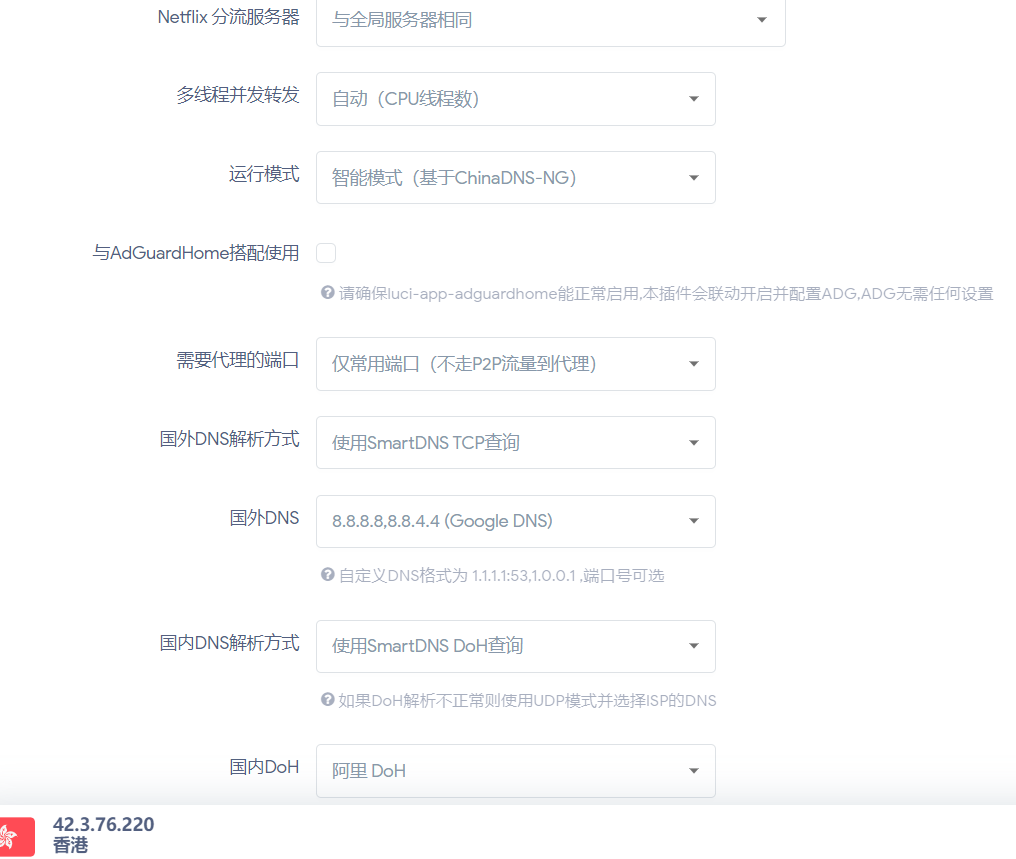Open the 国内DNS解析方式 dropdown
1016x859 pixels.
[516, 646]
